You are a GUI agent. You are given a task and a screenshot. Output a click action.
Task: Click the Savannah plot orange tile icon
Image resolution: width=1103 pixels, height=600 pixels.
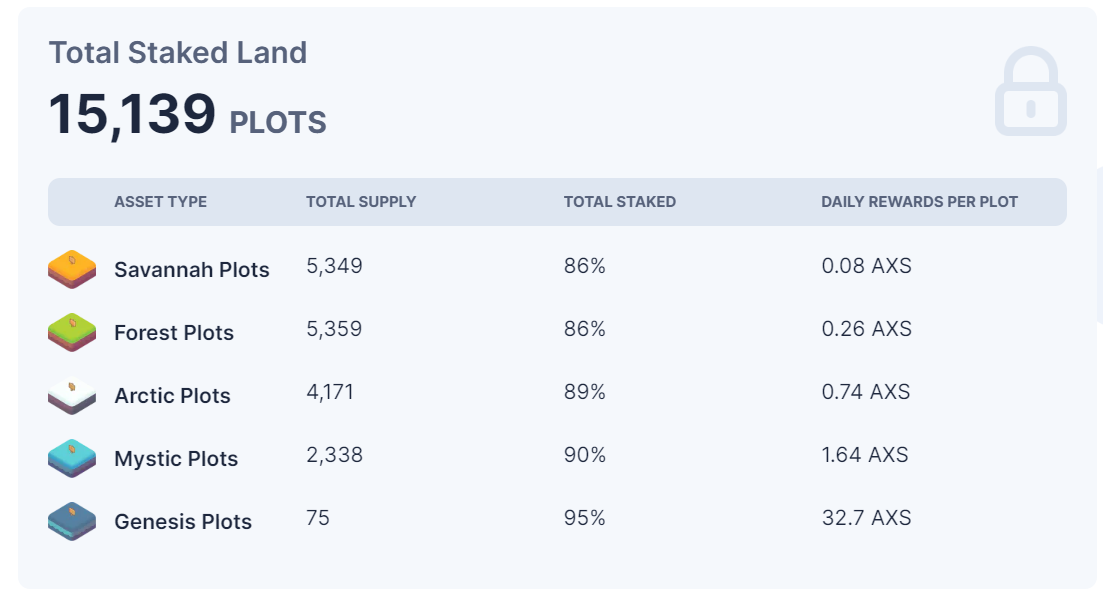point(72,269)
